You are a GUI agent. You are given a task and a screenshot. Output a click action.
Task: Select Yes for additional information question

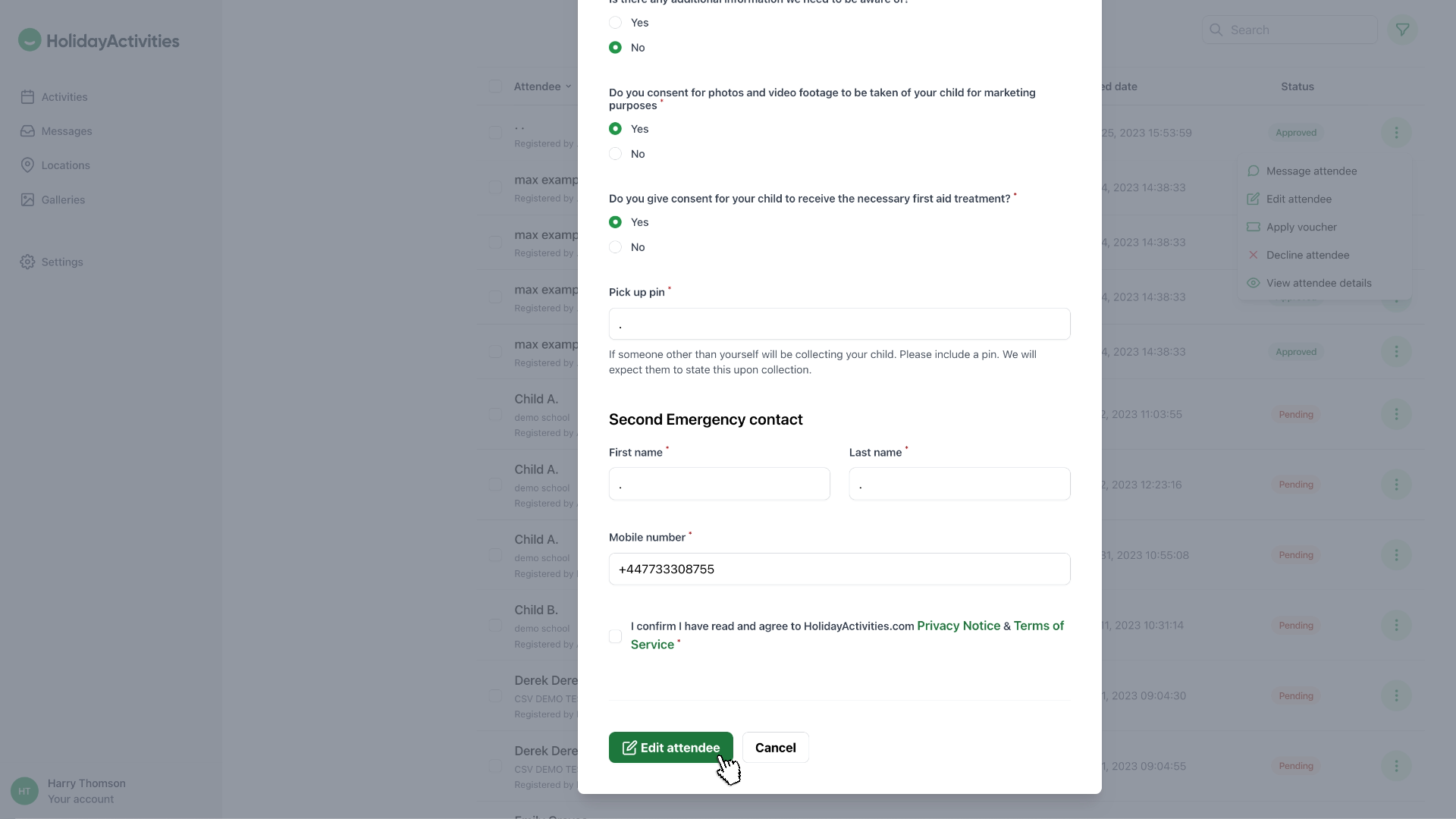(615, 23)
